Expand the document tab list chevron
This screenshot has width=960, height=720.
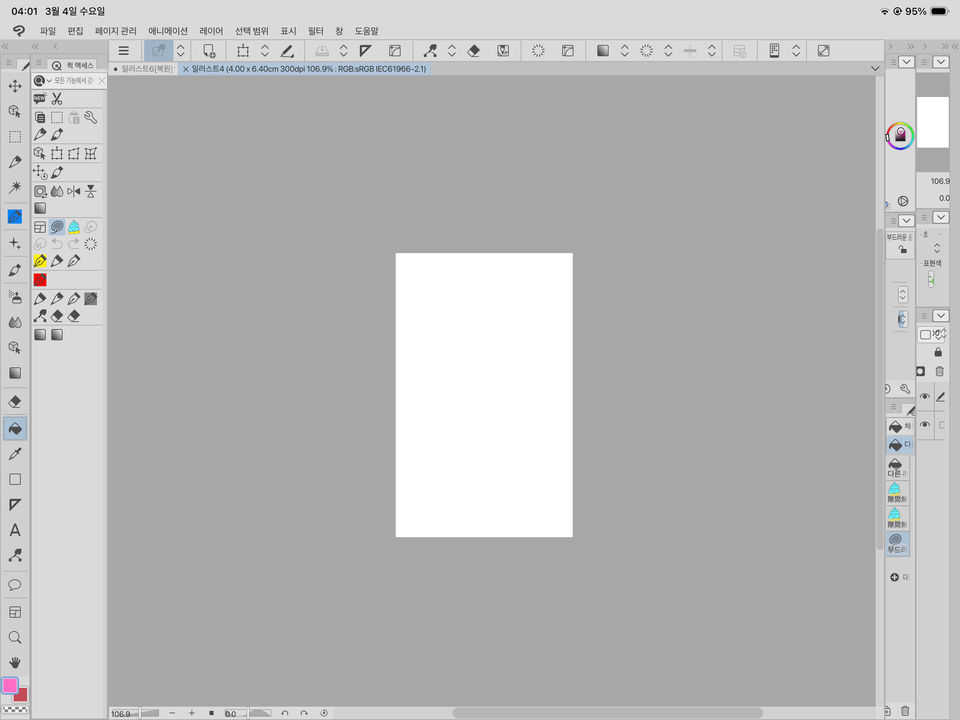[x=876, y=69]
